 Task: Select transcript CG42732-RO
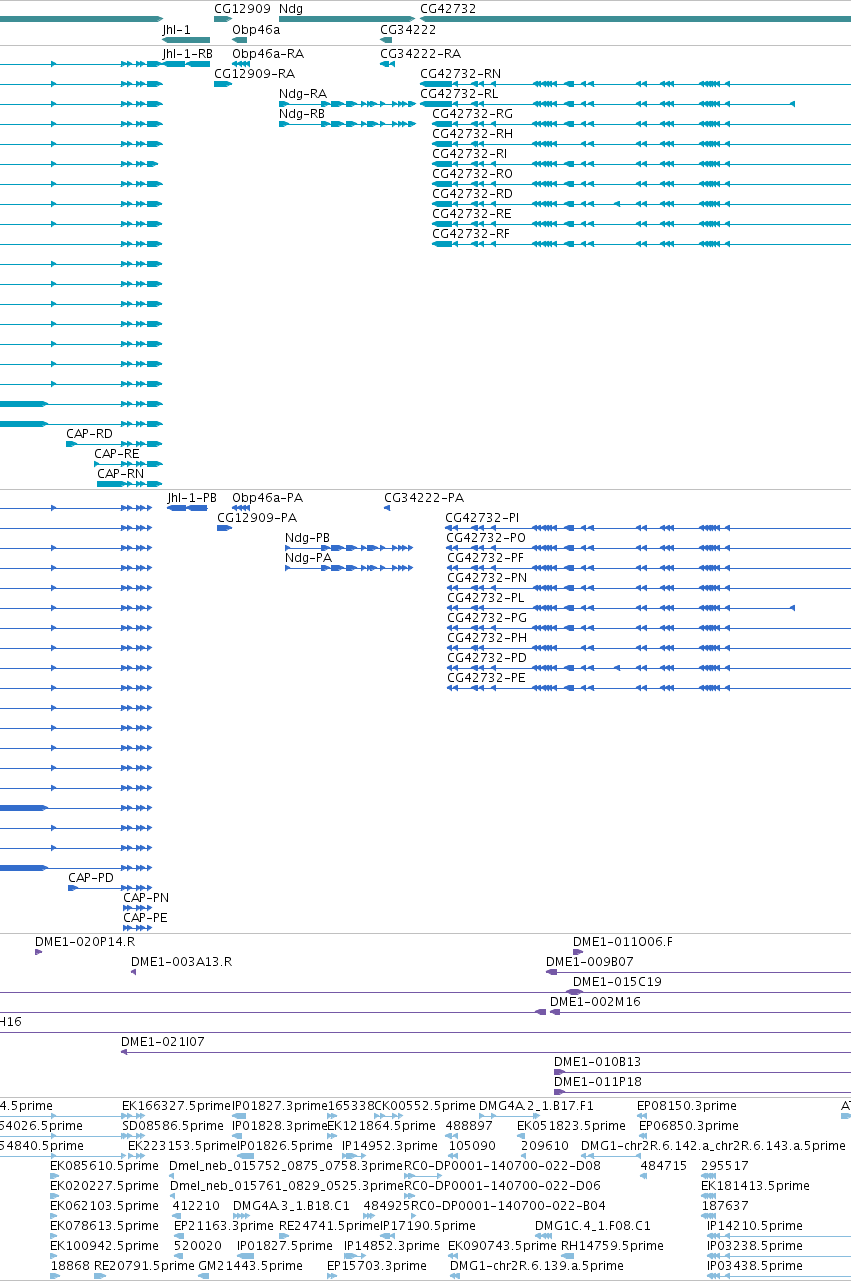click(x=472, y=174)
